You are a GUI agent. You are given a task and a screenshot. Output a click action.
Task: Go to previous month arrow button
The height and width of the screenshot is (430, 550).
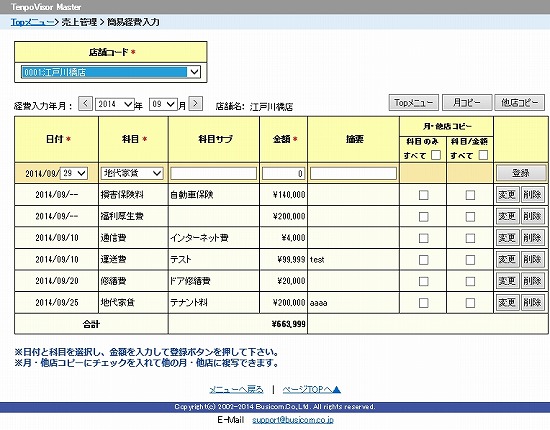(x=85, y=104)
